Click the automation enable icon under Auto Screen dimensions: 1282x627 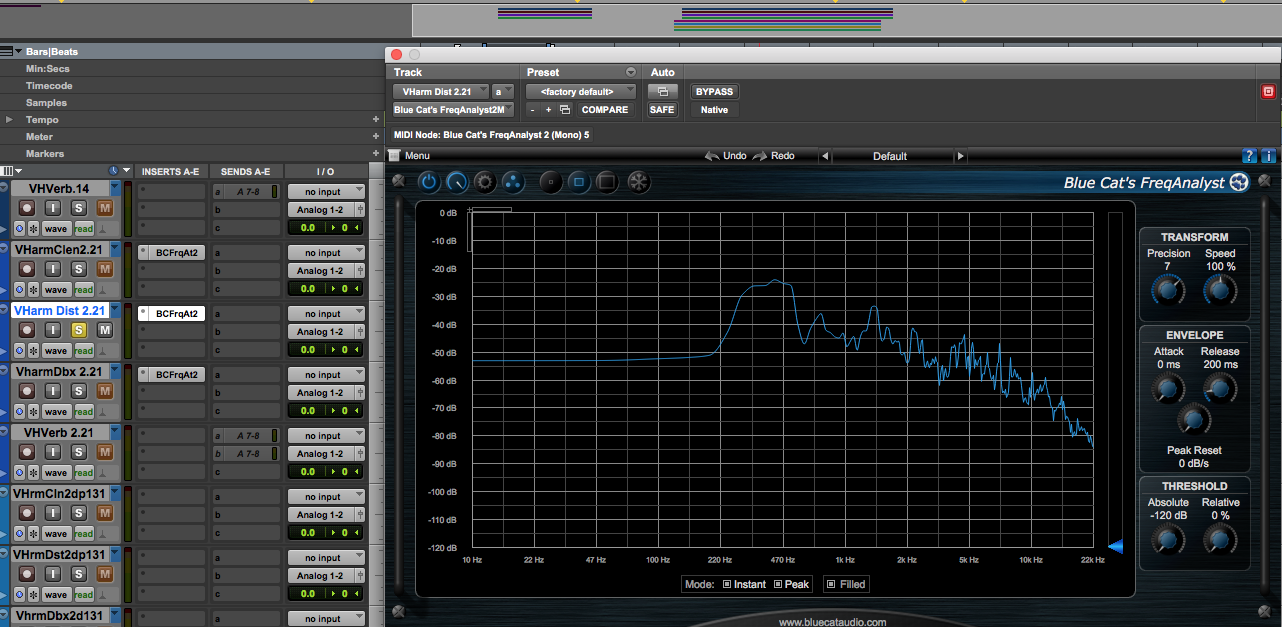662,91
